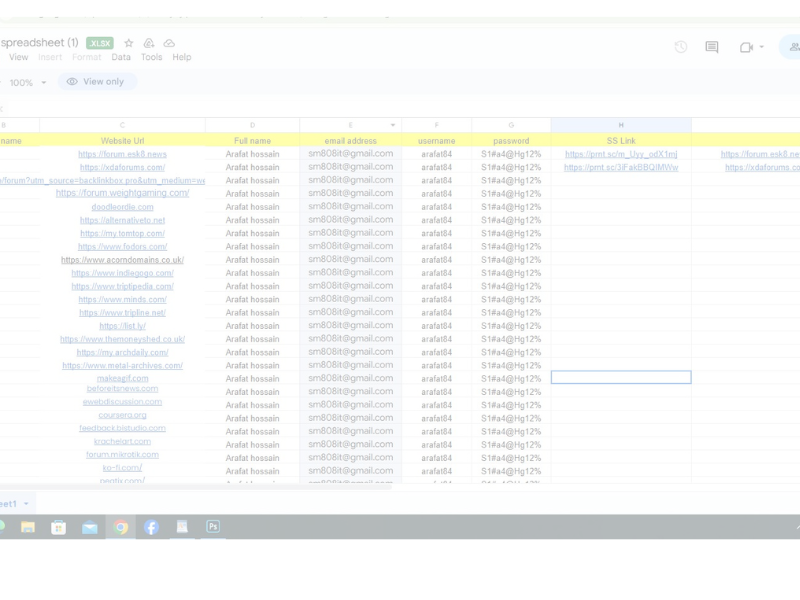
Task: Open the Tools menu
Action: point(151,58)
